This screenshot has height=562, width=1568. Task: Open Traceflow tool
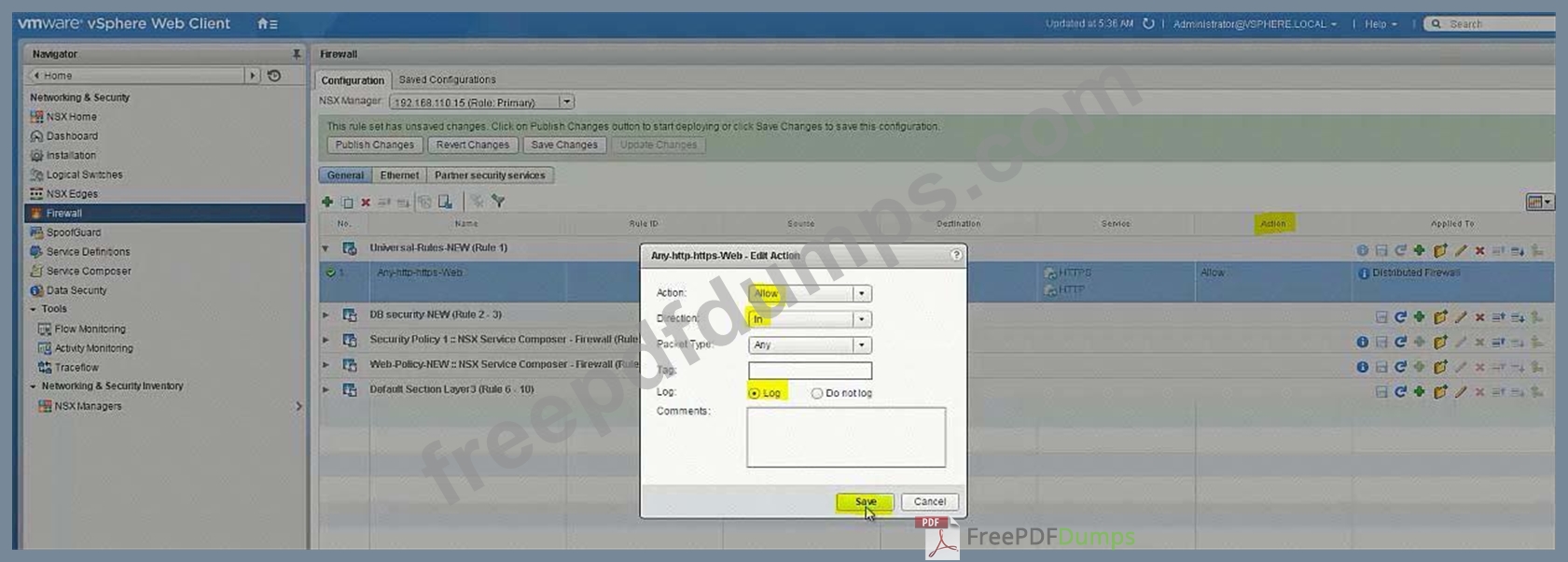pos(76,368)
